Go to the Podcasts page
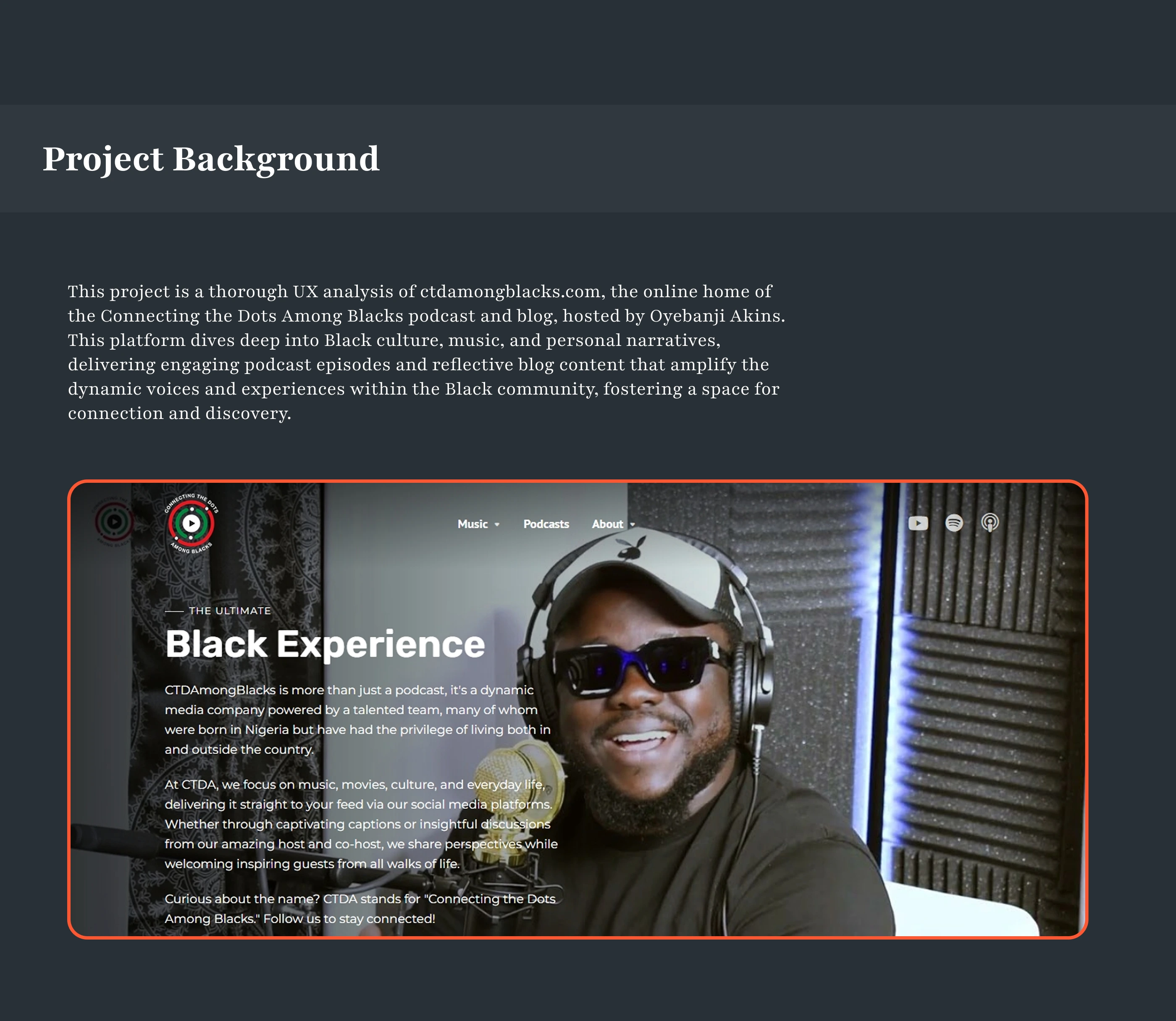The width and height of the screenshot is (1176, 1021). 546,524
